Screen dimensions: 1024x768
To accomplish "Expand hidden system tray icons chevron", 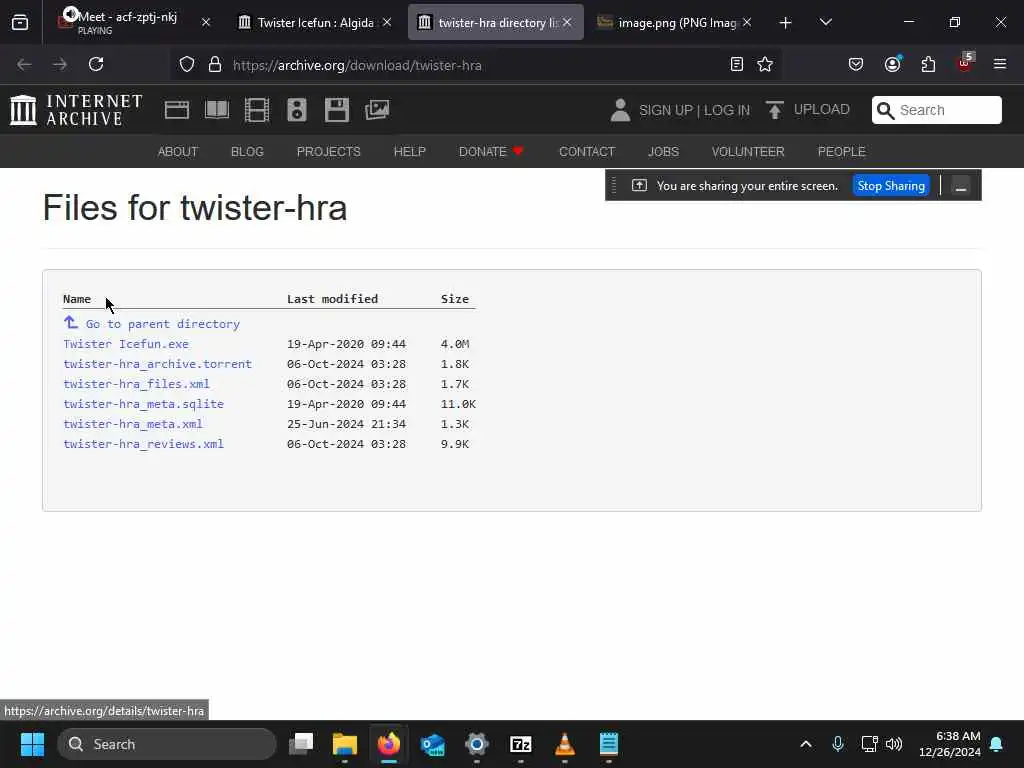I will click(x=806, y=744).
